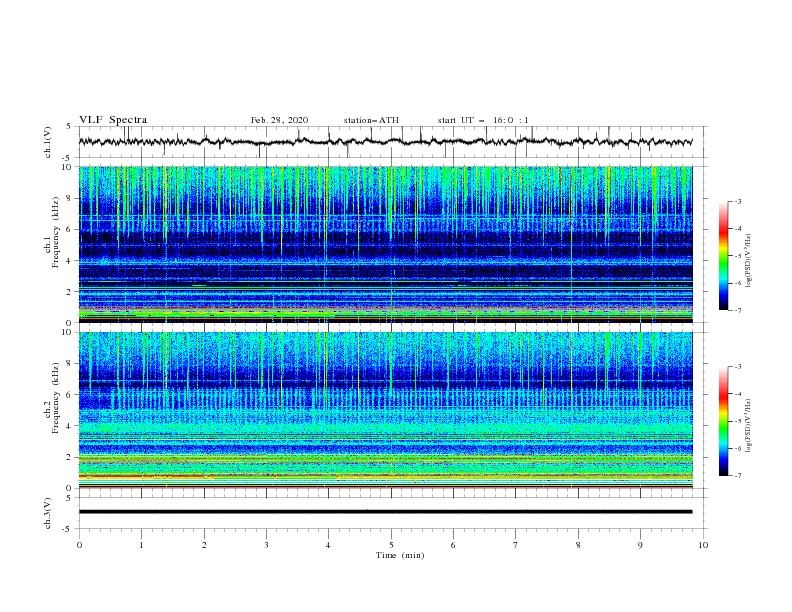Click the "VLF Spectra" title text

coord(113,120)
